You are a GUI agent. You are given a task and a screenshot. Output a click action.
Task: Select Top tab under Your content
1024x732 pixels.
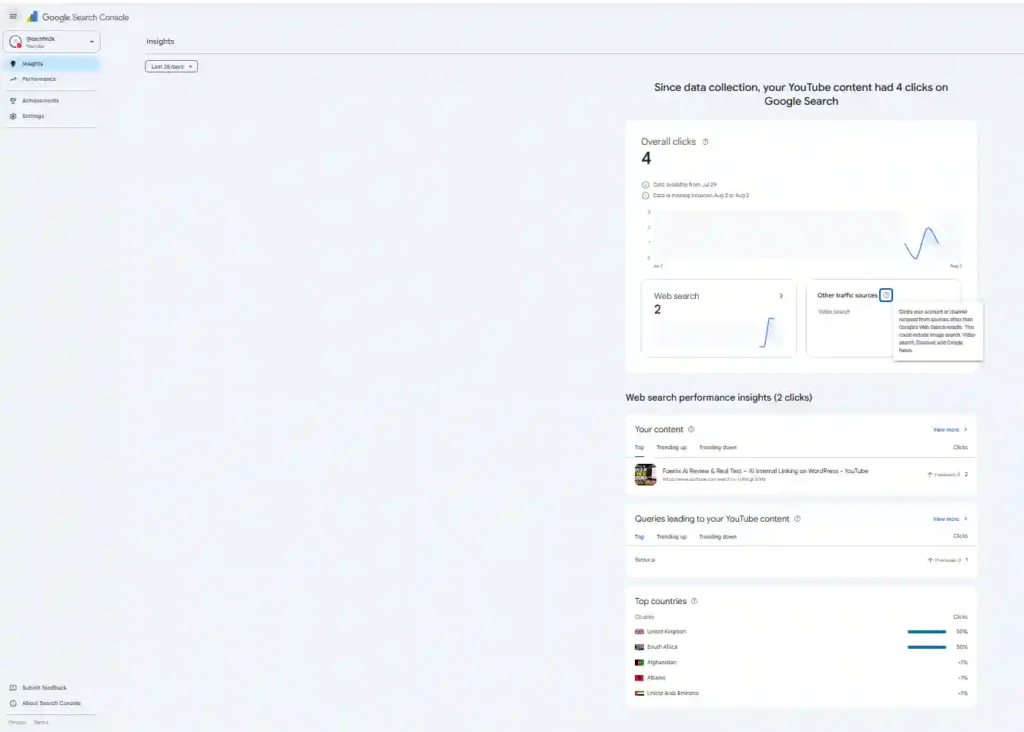pyautogui.click(x=639, y=447)
